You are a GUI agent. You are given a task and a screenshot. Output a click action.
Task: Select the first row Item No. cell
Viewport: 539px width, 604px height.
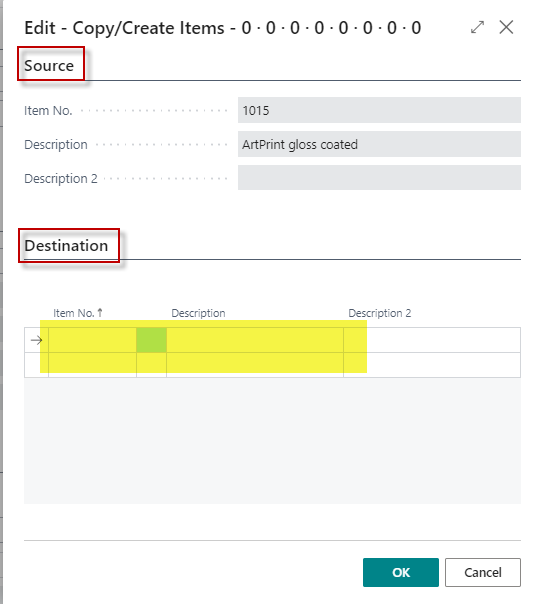pyautogui.click(x=92, y=340)
